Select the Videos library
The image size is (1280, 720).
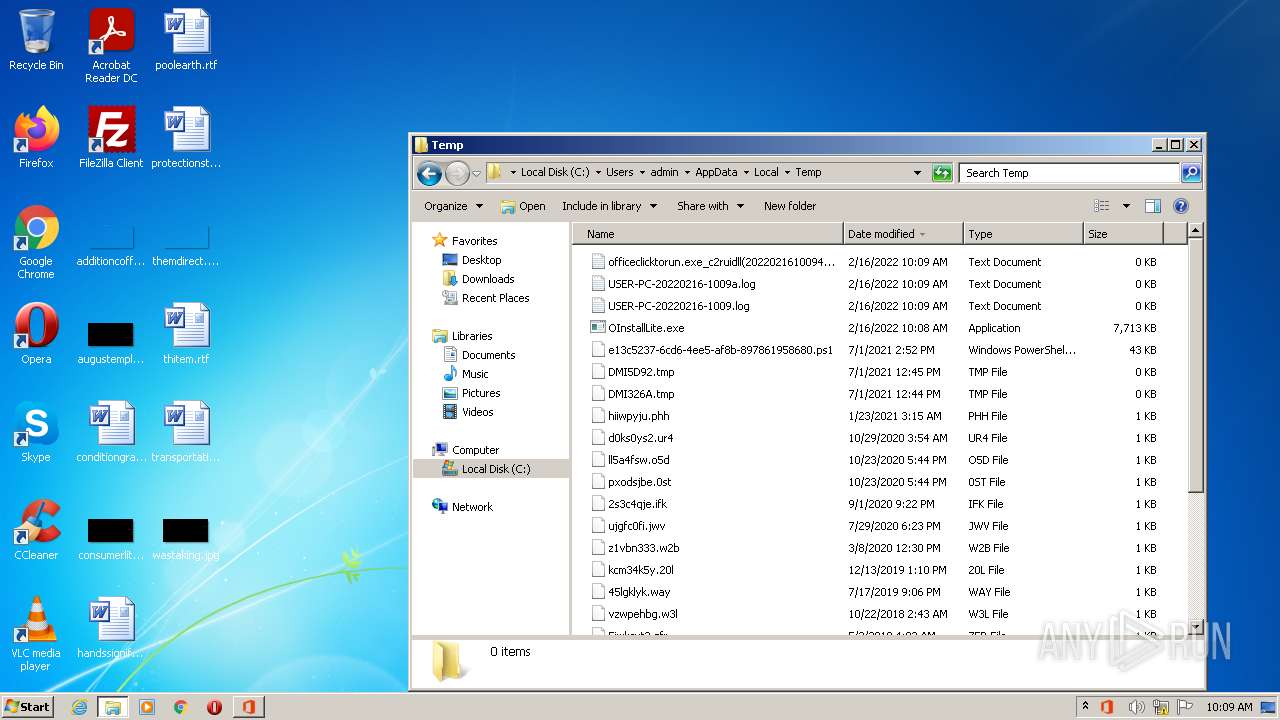[468, 412]
